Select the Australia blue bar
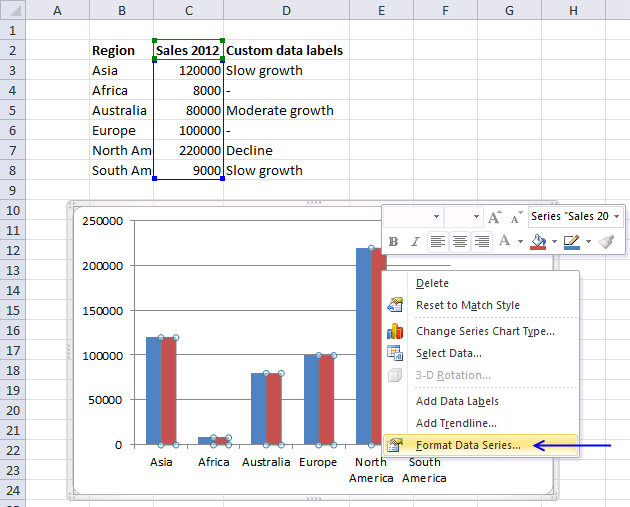Screen dimensions: 630x507 click(x=258, y=409)
